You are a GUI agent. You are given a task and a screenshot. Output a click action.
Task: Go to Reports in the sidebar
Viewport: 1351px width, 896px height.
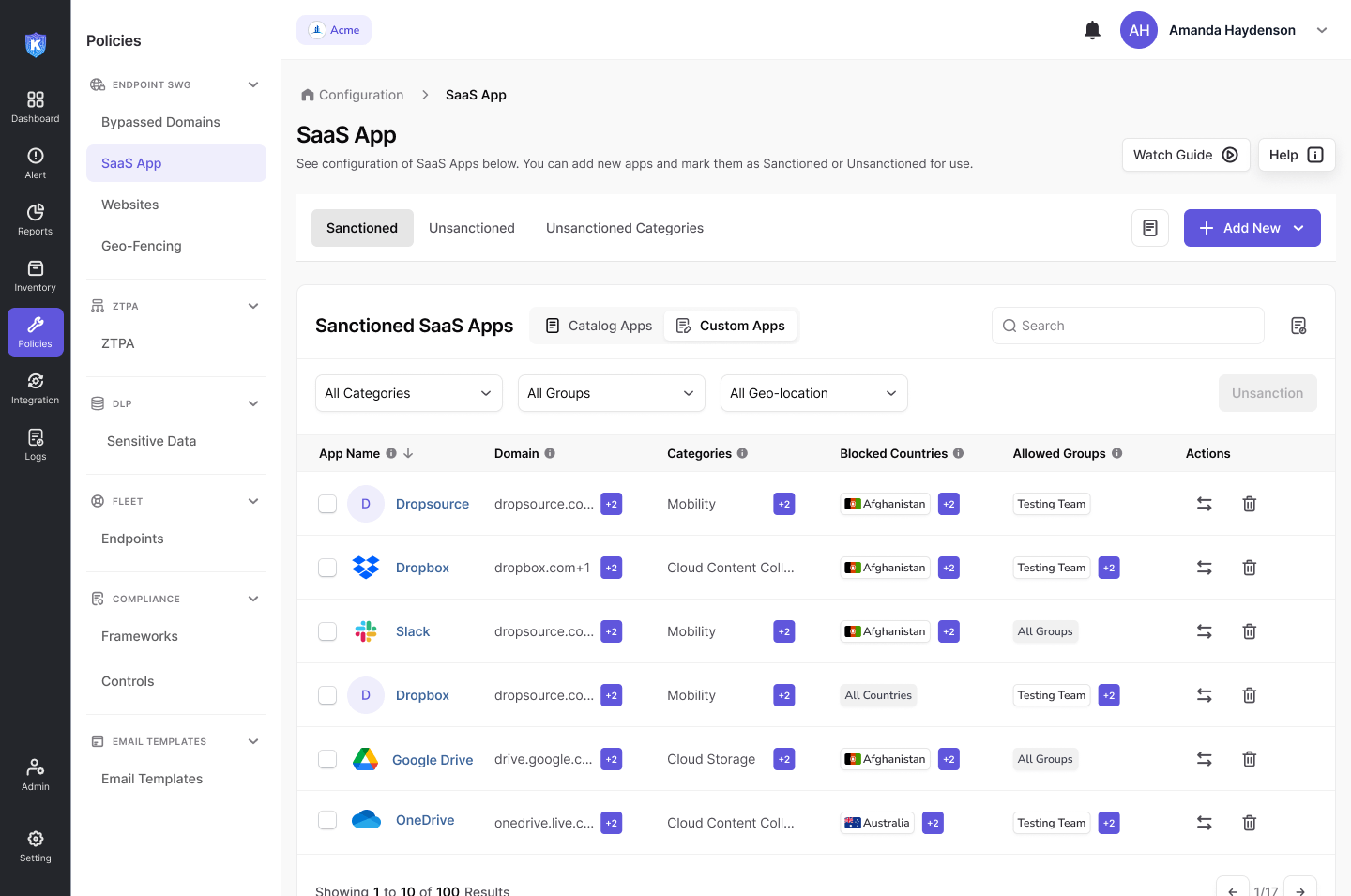(x=36, y=220)
